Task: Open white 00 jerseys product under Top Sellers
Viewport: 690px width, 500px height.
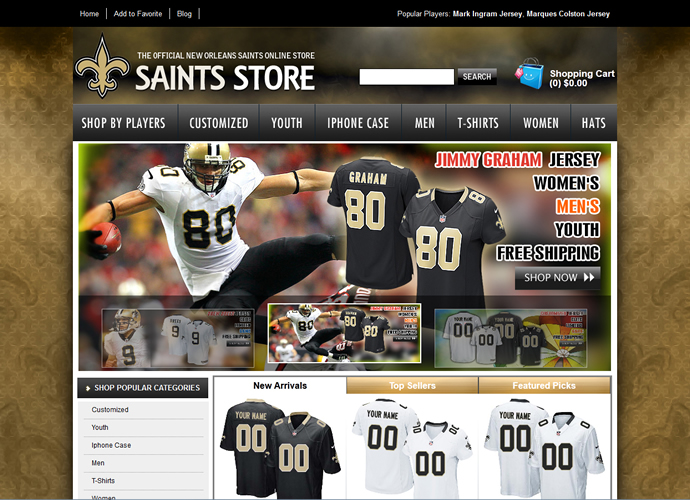Action: pyautogui.click(x=412, y=448)
